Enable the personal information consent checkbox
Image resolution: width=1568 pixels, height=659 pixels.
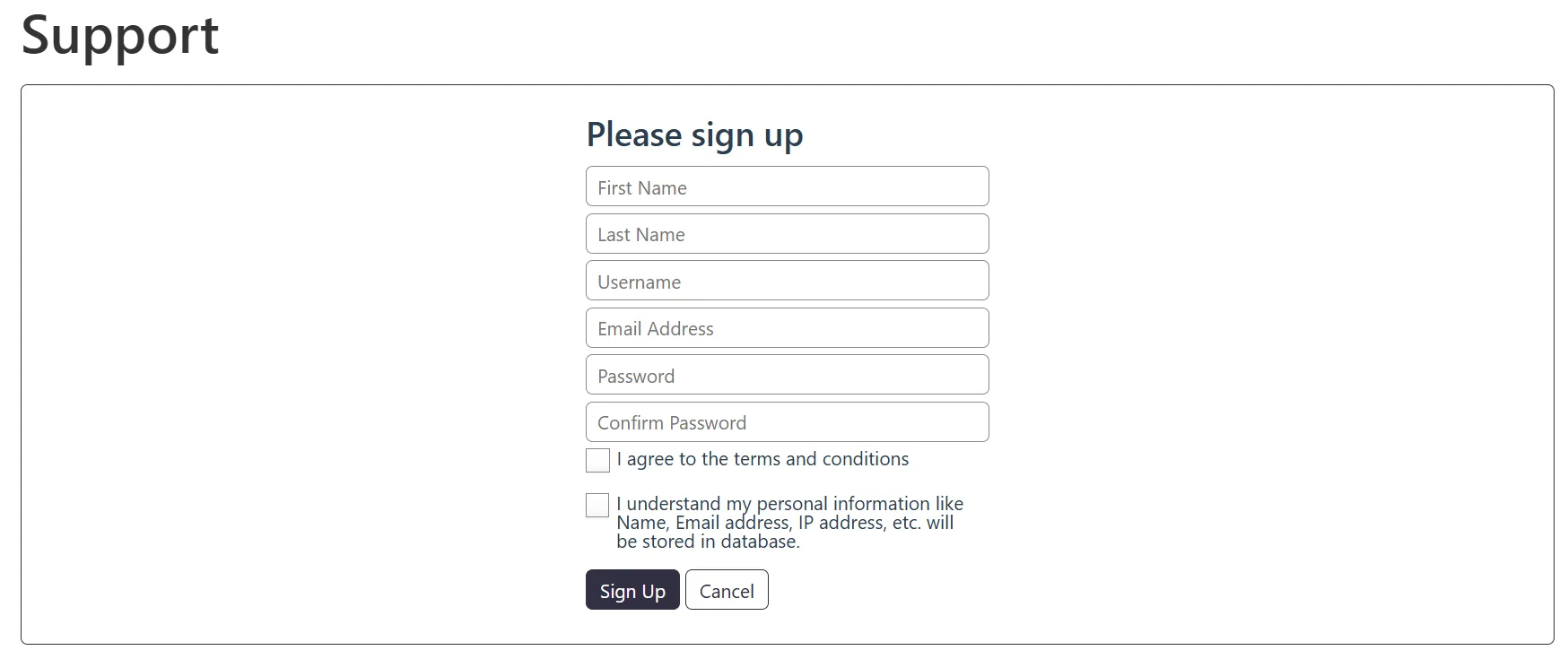[597, 506]
